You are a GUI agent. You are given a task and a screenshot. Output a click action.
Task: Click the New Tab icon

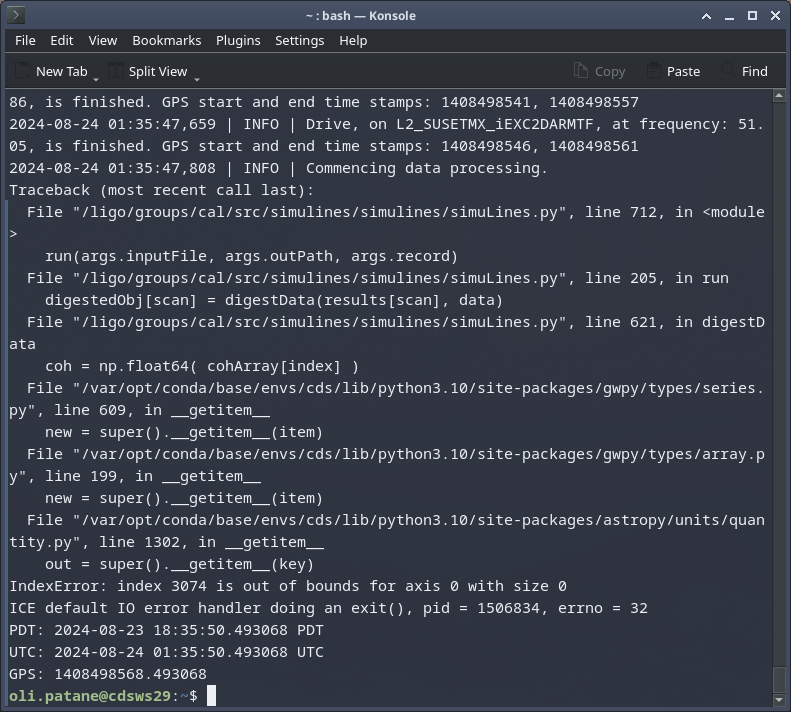pos(23,70)
